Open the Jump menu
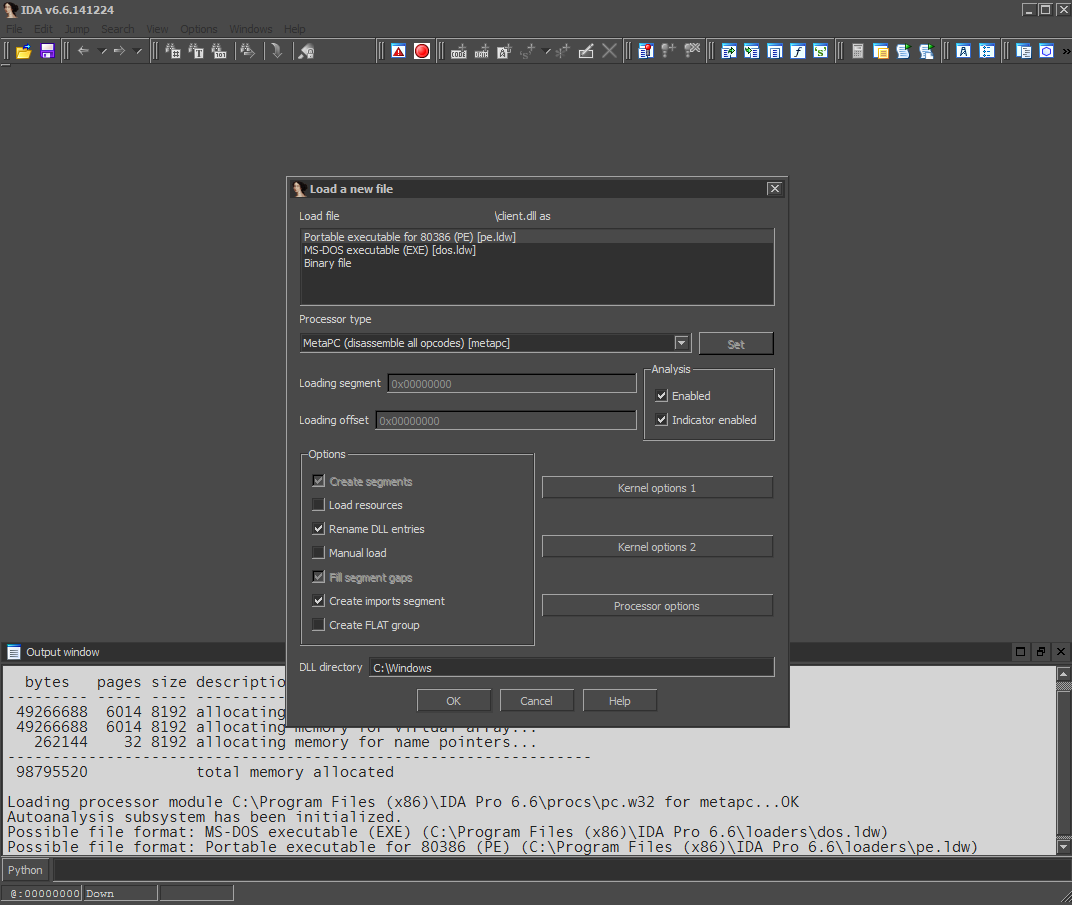Image resolution: width=1072 pixels, height=905 pixels. point(77,29)
